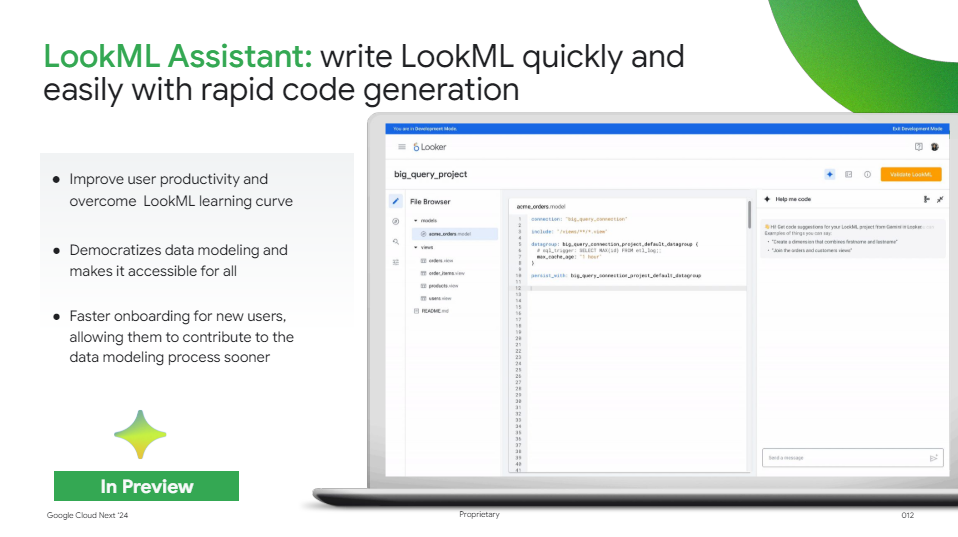Click the Validate LookML button
This screenshot has width=958, height=537.
911,174
